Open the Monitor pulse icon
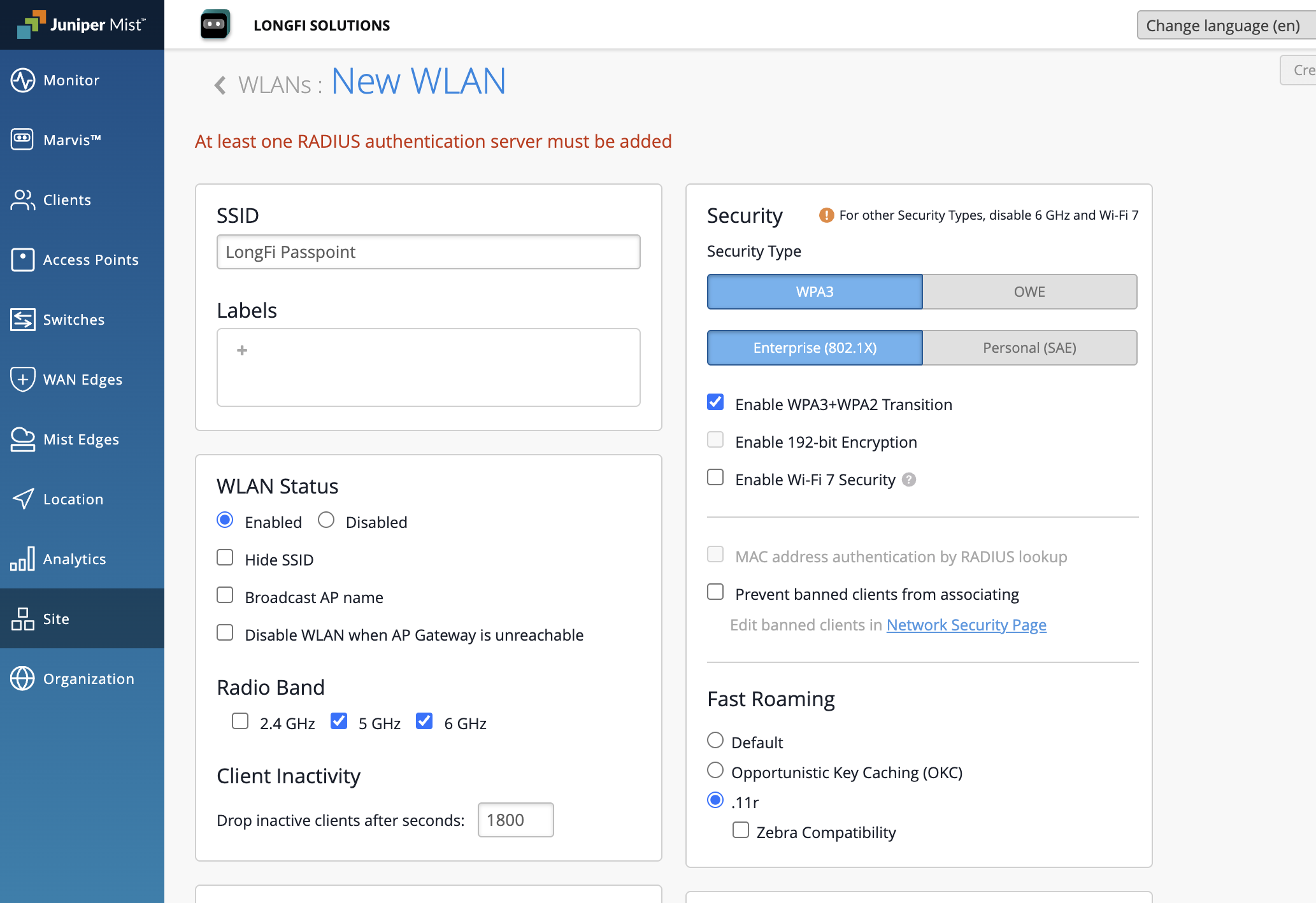This screenshot has width=1316, height=903. pyautogui.click(x=23, y=80)
